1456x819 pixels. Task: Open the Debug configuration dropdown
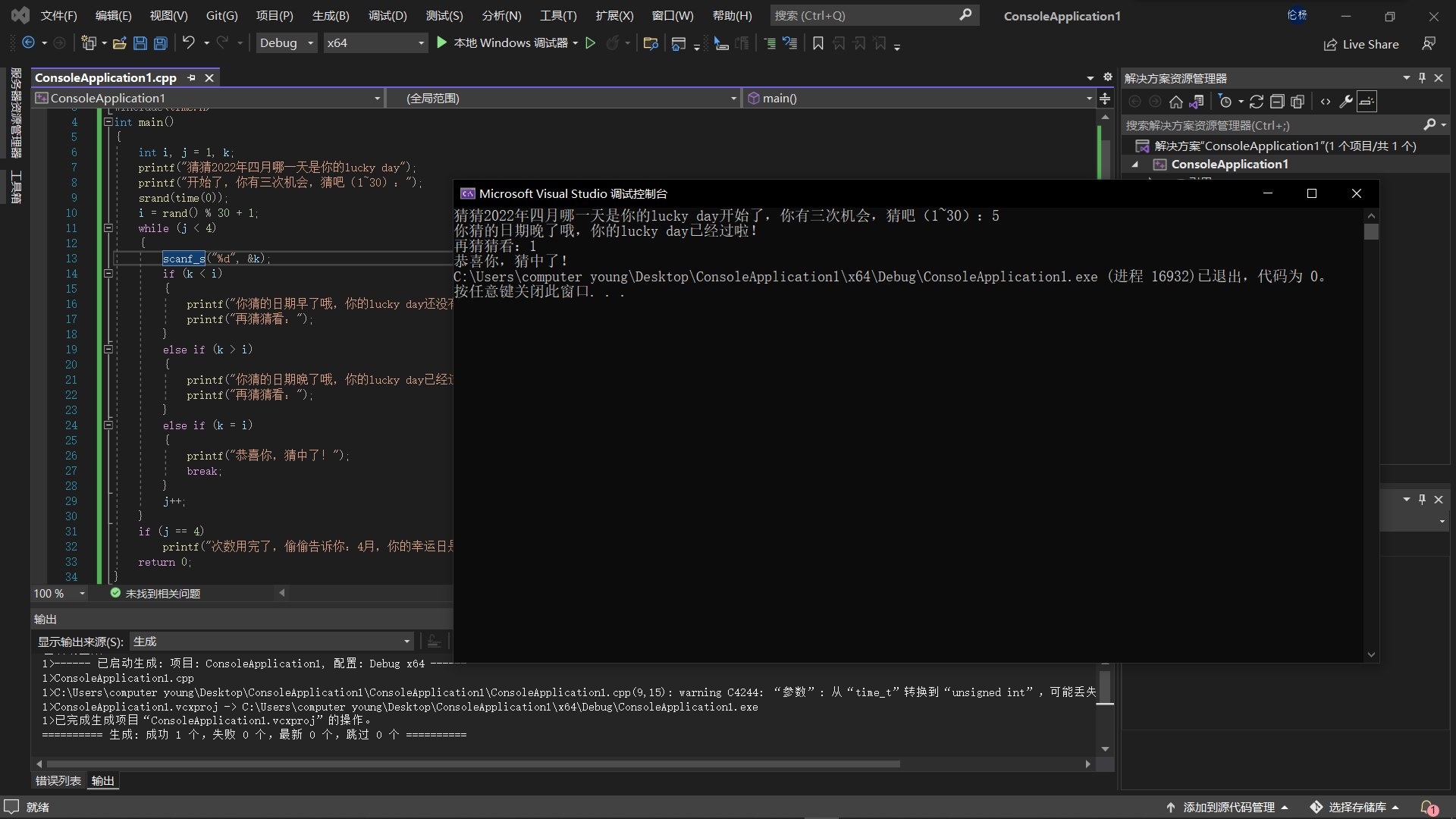pos(286,43)
